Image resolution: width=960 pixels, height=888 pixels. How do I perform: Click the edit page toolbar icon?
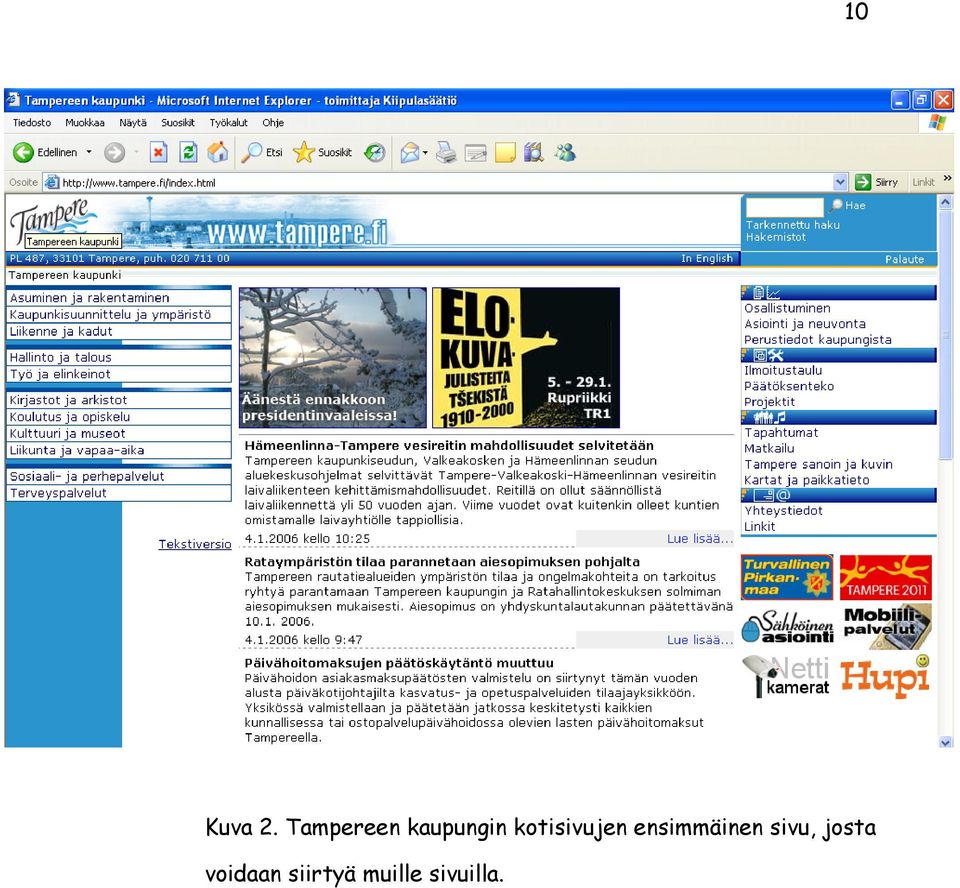click(x=476, y=152)
